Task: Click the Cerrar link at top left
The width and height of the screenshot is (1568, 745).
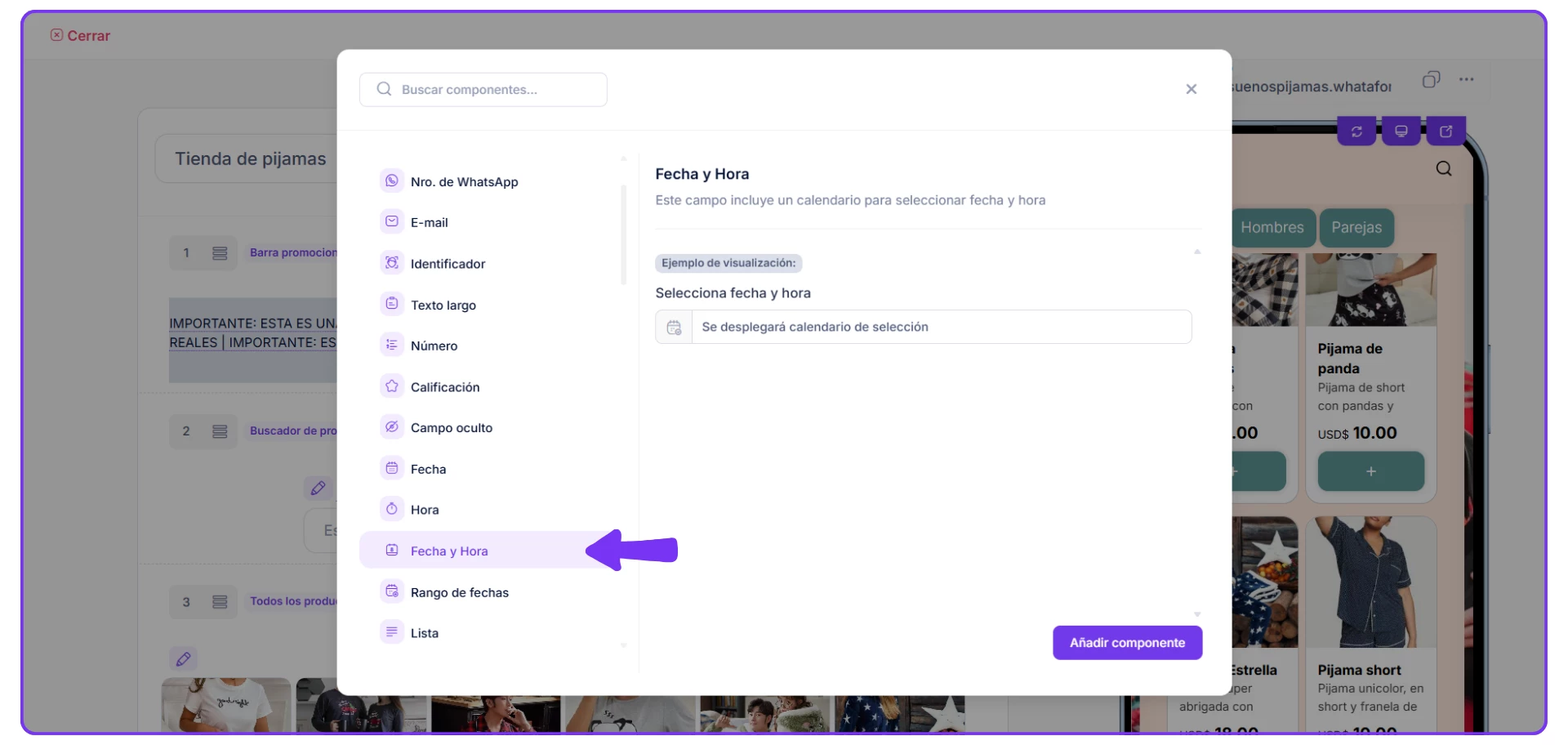Action: pos(80,35)
